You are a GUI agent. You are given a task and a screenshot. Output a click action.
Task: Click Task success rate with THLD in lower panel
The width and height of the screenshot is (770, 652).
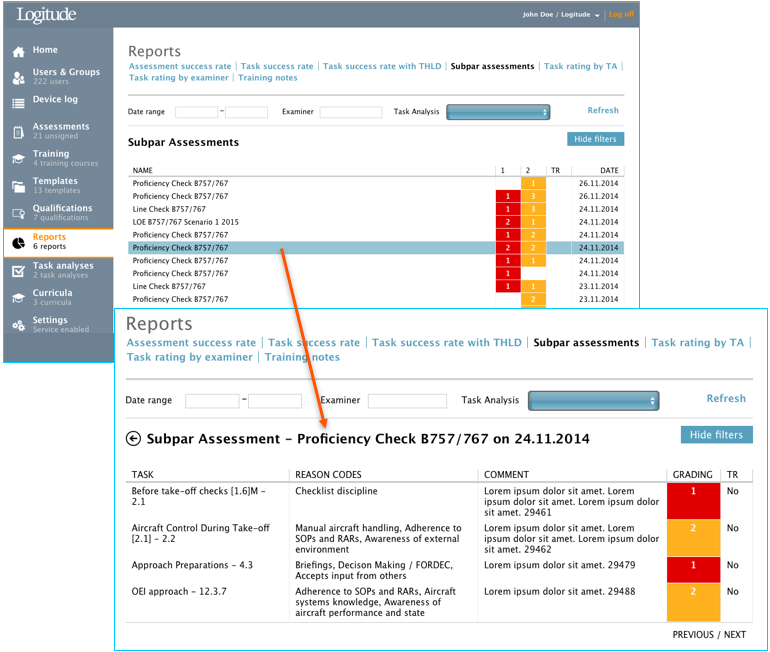click(x=446, y=343)
